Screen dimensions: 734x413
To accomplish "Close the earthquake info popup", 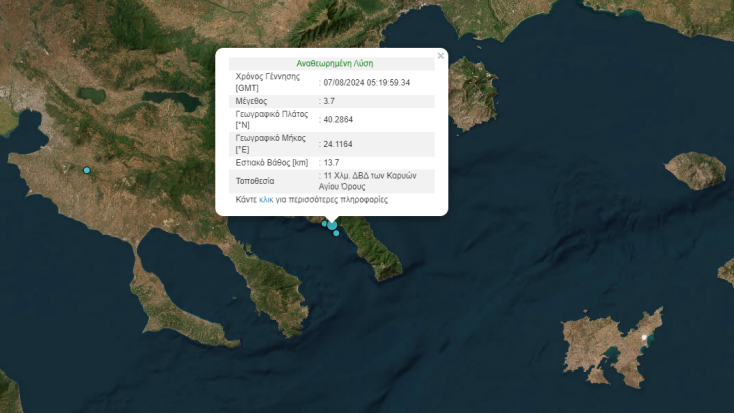I will pos(440,56).
